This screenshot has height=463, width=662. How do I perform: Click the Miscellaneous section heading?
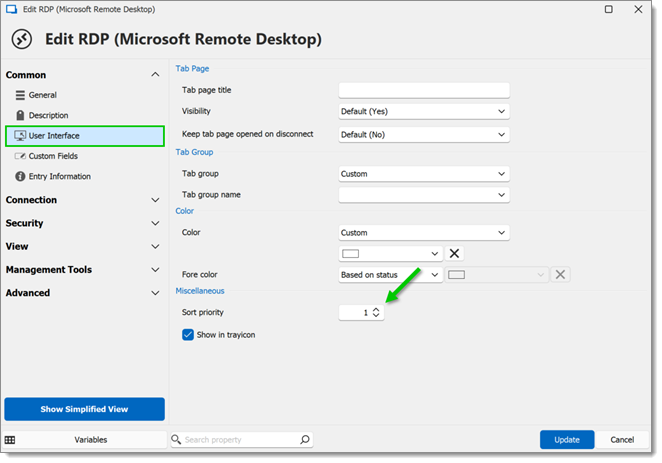coord(200,291)
